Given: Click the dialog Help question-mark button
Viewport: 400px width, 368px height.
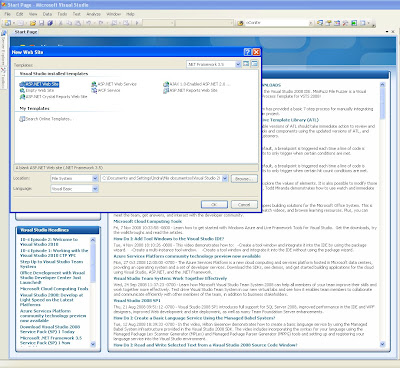Looking at the screenshot, I should pyautogui.click(x=247, y=52).
